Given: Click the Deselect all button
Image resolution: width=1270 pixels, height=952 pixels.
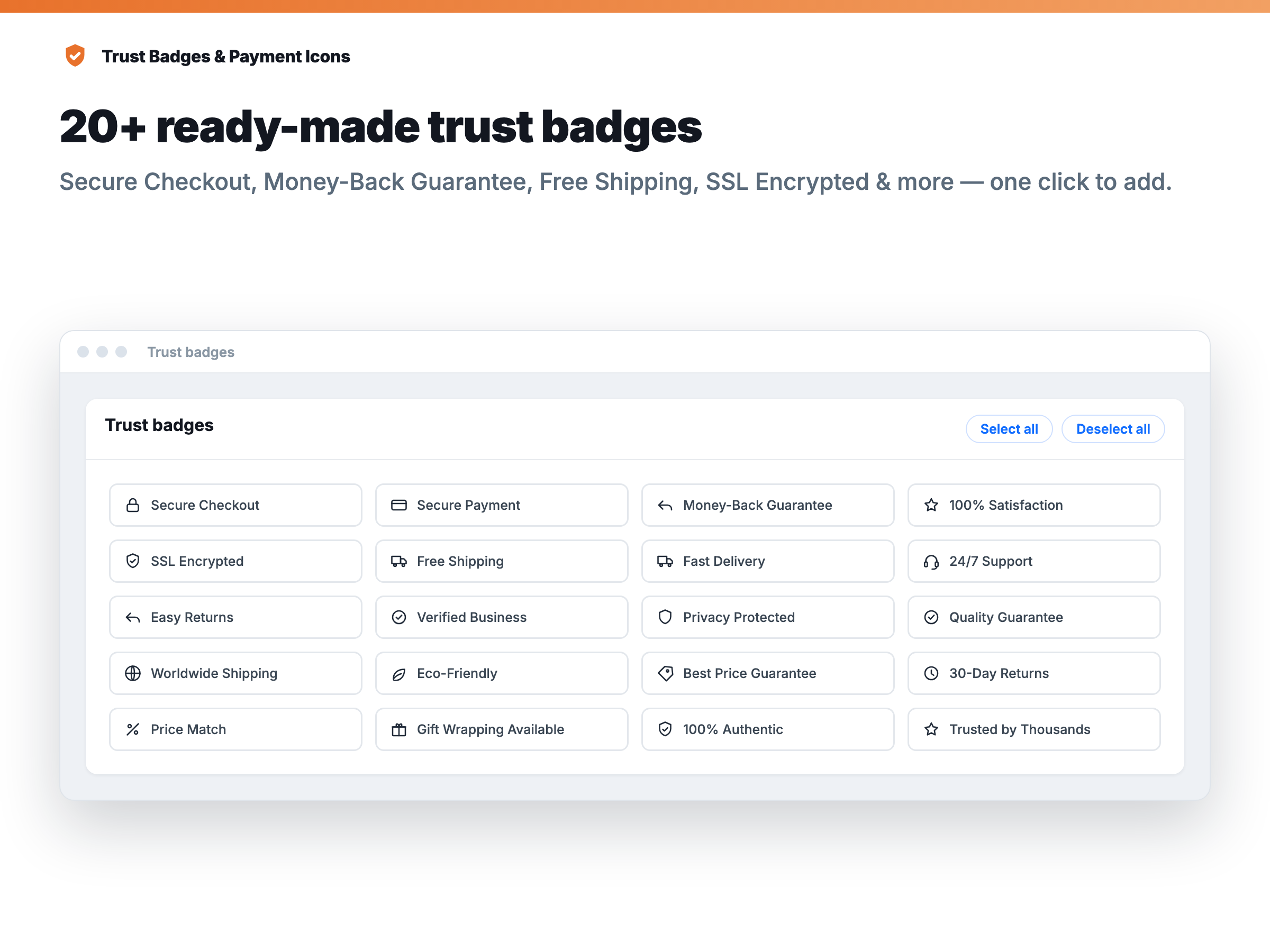Looking at the screenshot, I should click(x=1113, y=429).
